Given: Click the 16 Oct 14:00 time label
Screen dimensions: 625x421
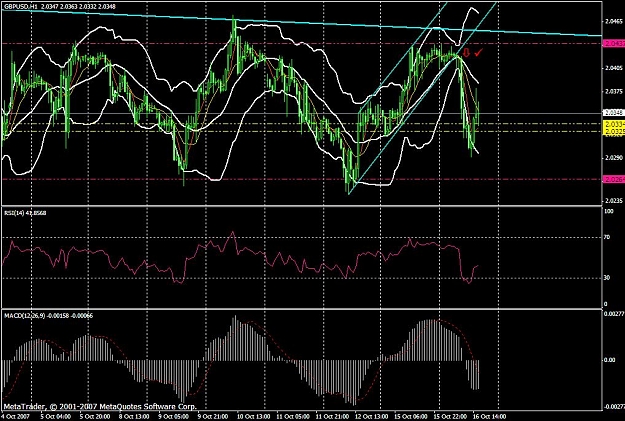Looking at the screenshot, I should coord(488,416).
